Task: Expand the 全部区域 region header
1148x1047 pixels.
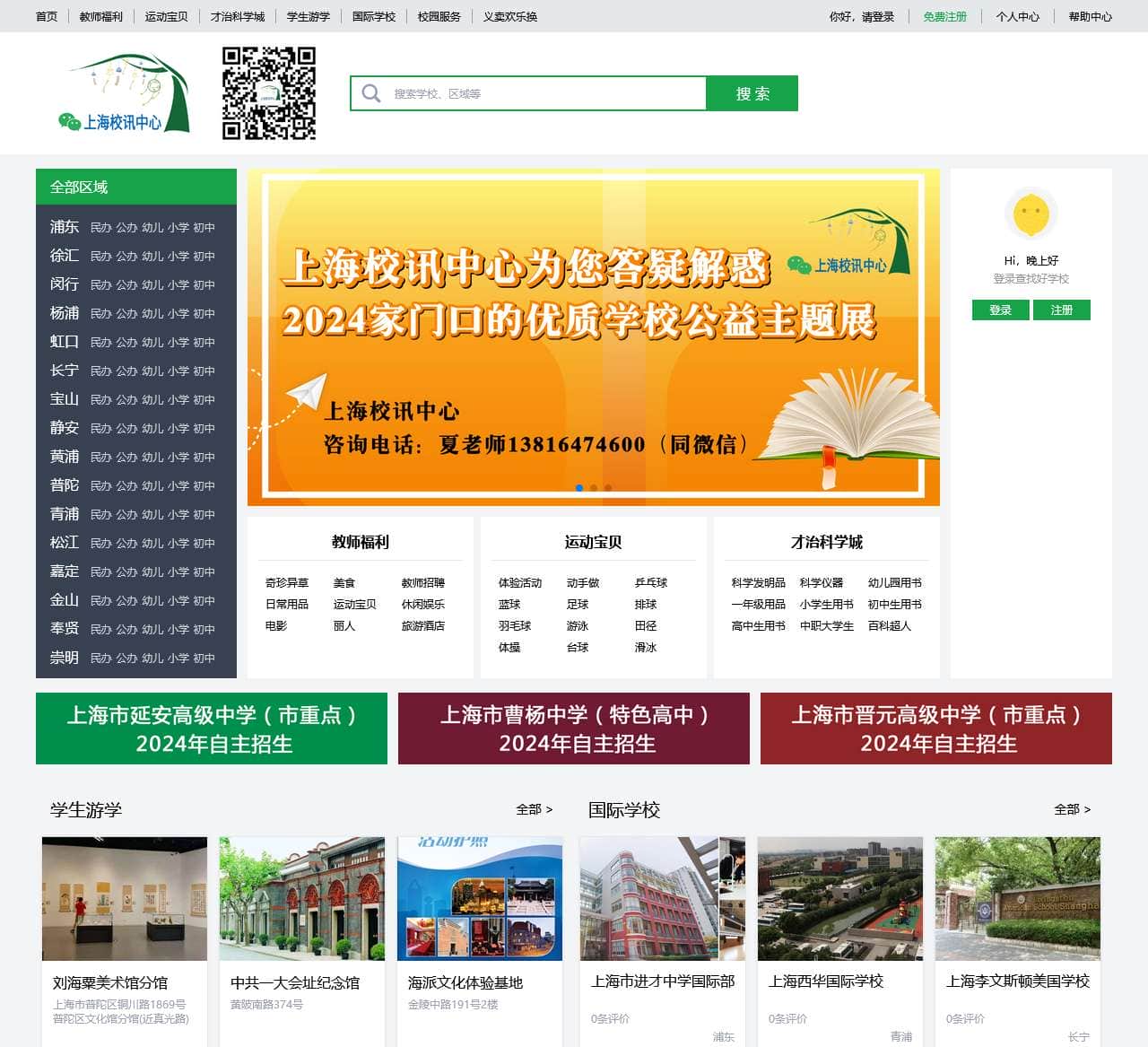Action: pyautogui.click(x=136, y=187)
